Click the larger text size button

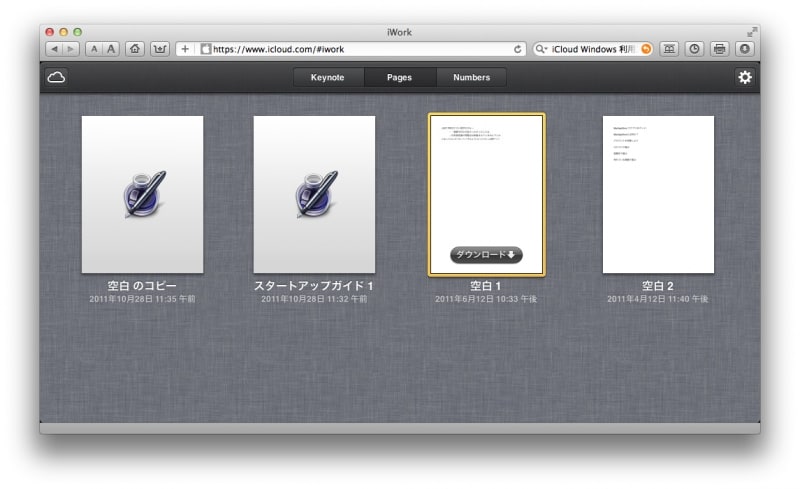pyautogui.click(x=111, y=49)
